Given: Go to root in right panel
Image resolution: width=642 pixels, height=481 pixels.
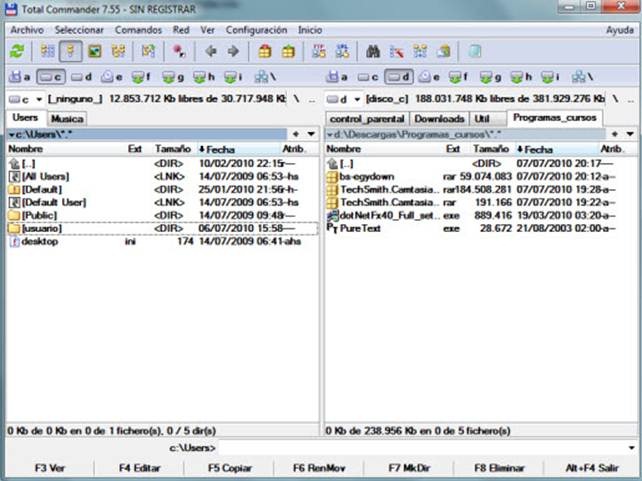Looking at the screenshot, I should tap(615, 99).
